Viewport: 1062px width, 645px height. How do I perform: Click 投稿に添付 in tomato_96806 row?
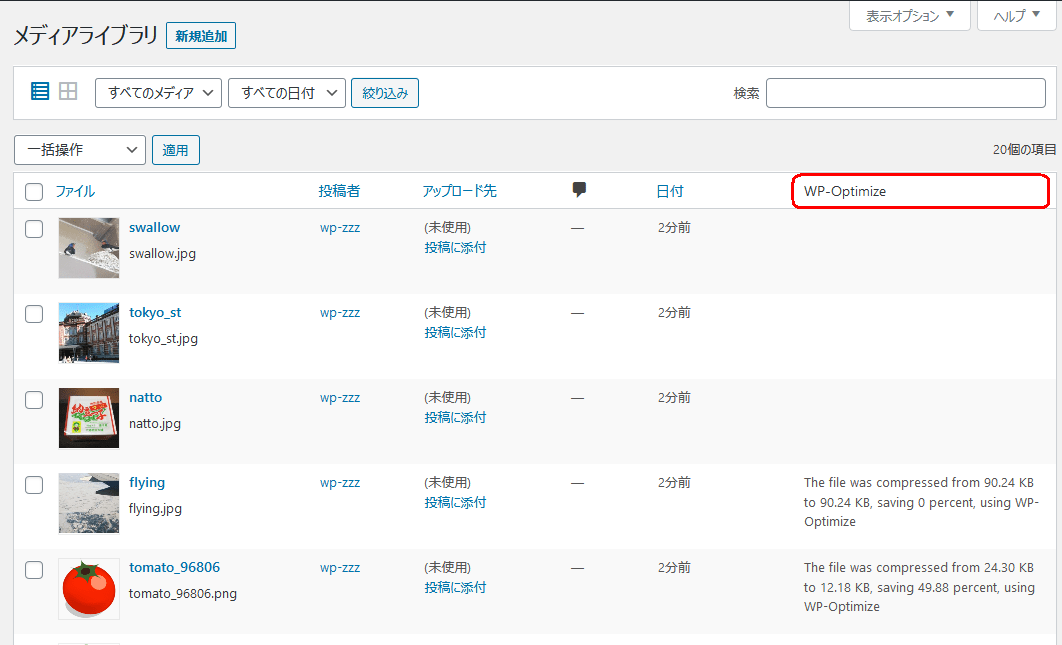coord(455,587)
